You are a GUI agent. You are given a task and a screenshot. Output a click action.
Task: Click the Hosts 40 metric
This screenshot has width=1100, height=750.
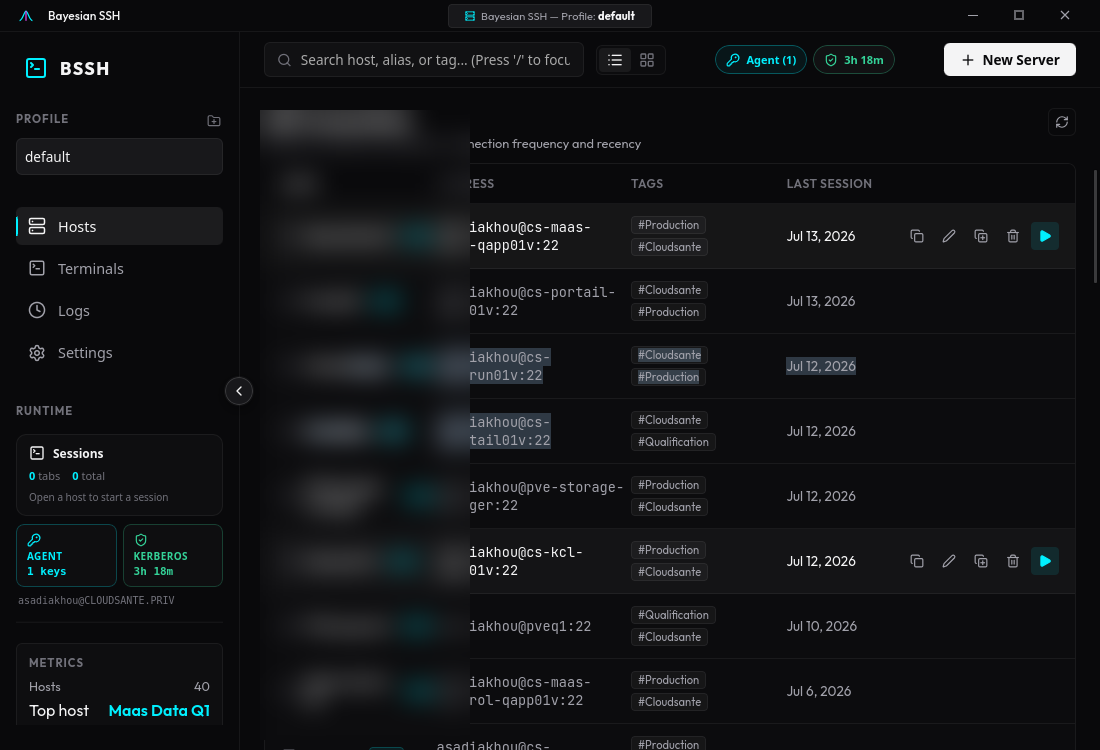coord(119,687)
